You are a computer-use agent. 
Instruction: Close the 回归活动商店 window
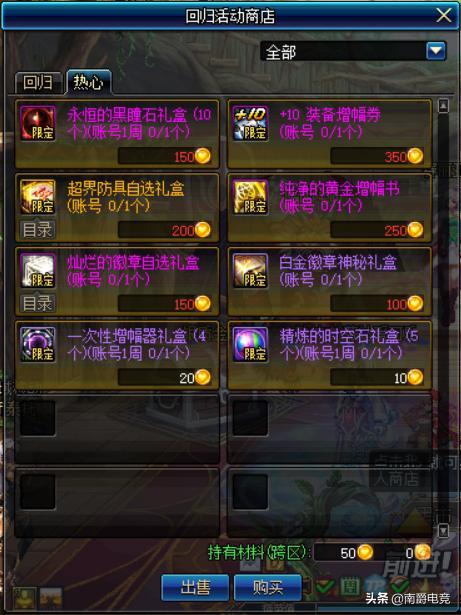coord(444,16)
